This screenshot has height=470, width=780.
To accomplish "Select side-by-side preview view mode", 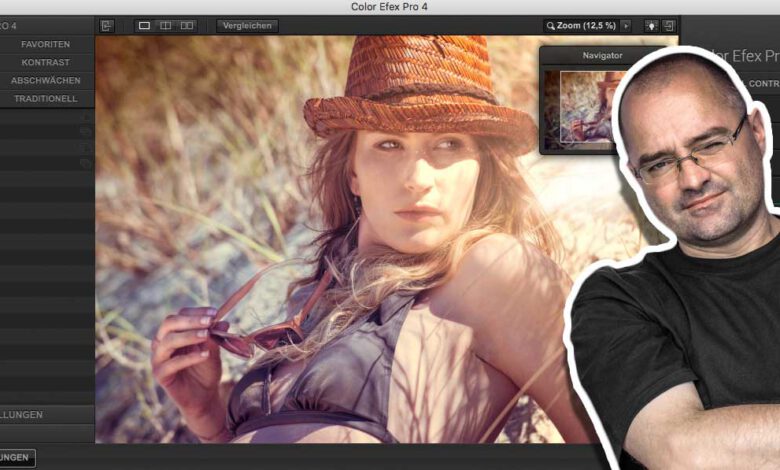I will [187, 26].
